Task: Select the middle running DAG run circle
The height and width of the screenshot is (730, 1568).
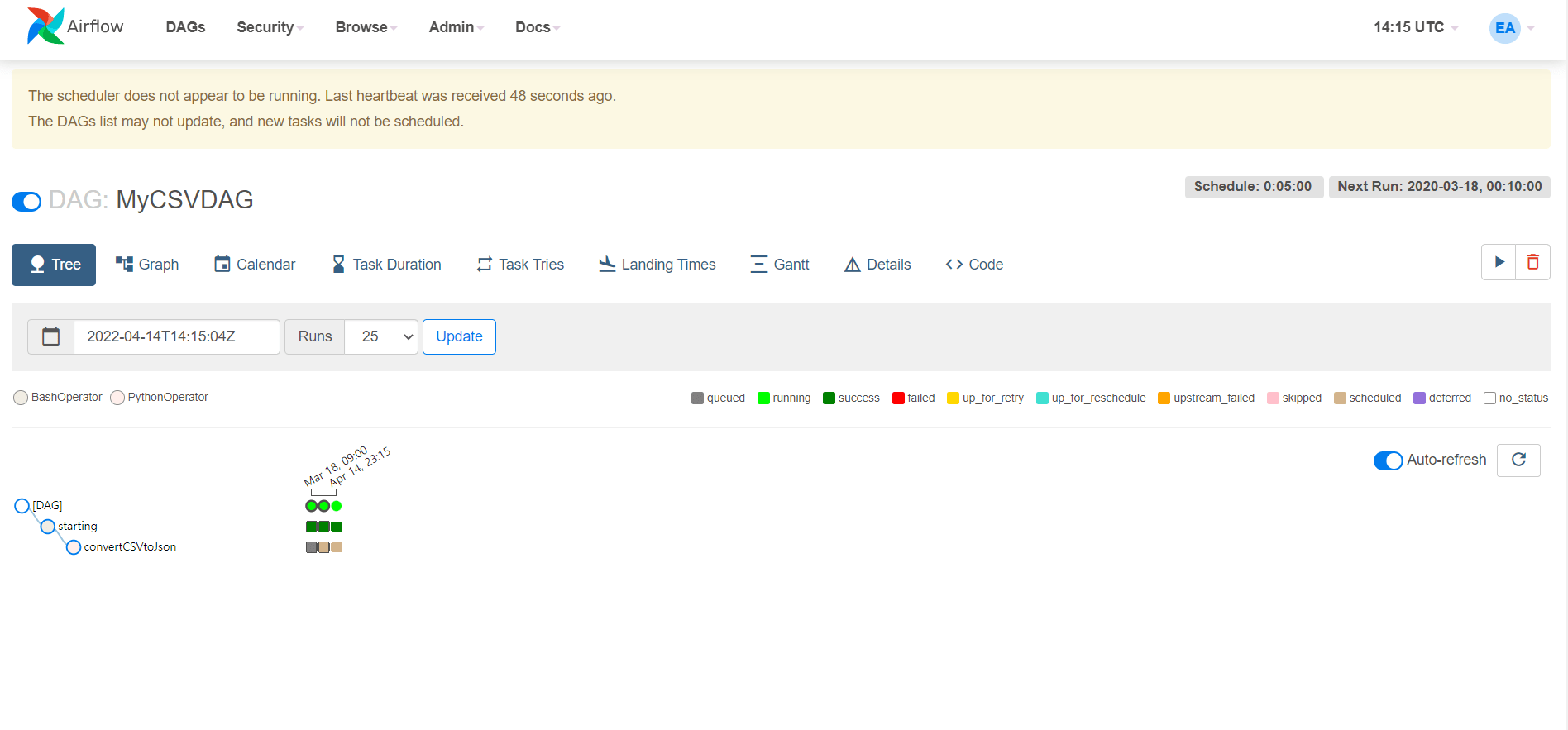Action: 324,506
